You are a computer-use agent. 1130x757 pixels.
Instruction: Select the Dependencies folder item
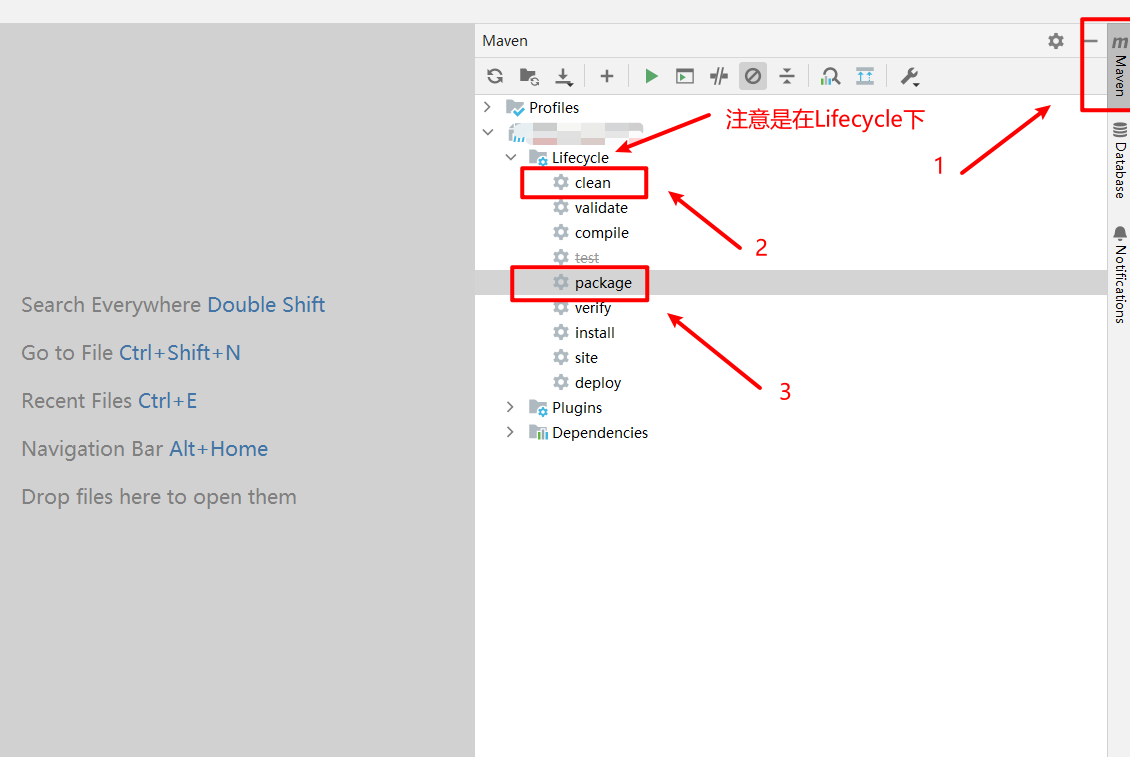tap(600, 433)
